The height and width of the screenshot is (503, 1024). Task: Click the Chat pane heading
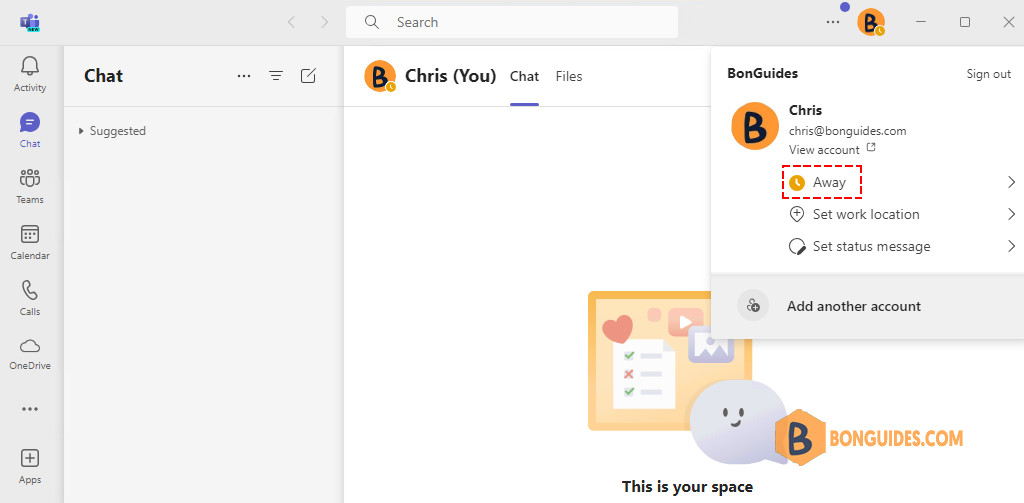(x=104, y=76)
